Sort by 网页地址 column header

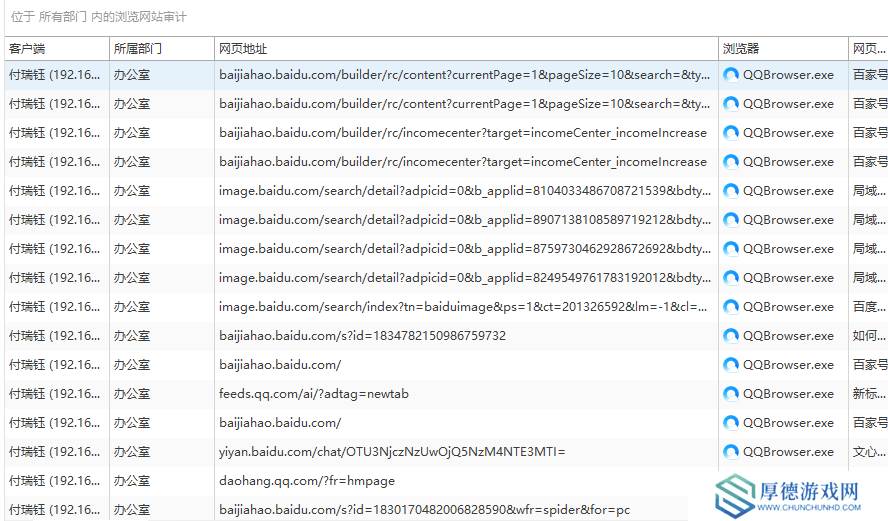[466, 49]
